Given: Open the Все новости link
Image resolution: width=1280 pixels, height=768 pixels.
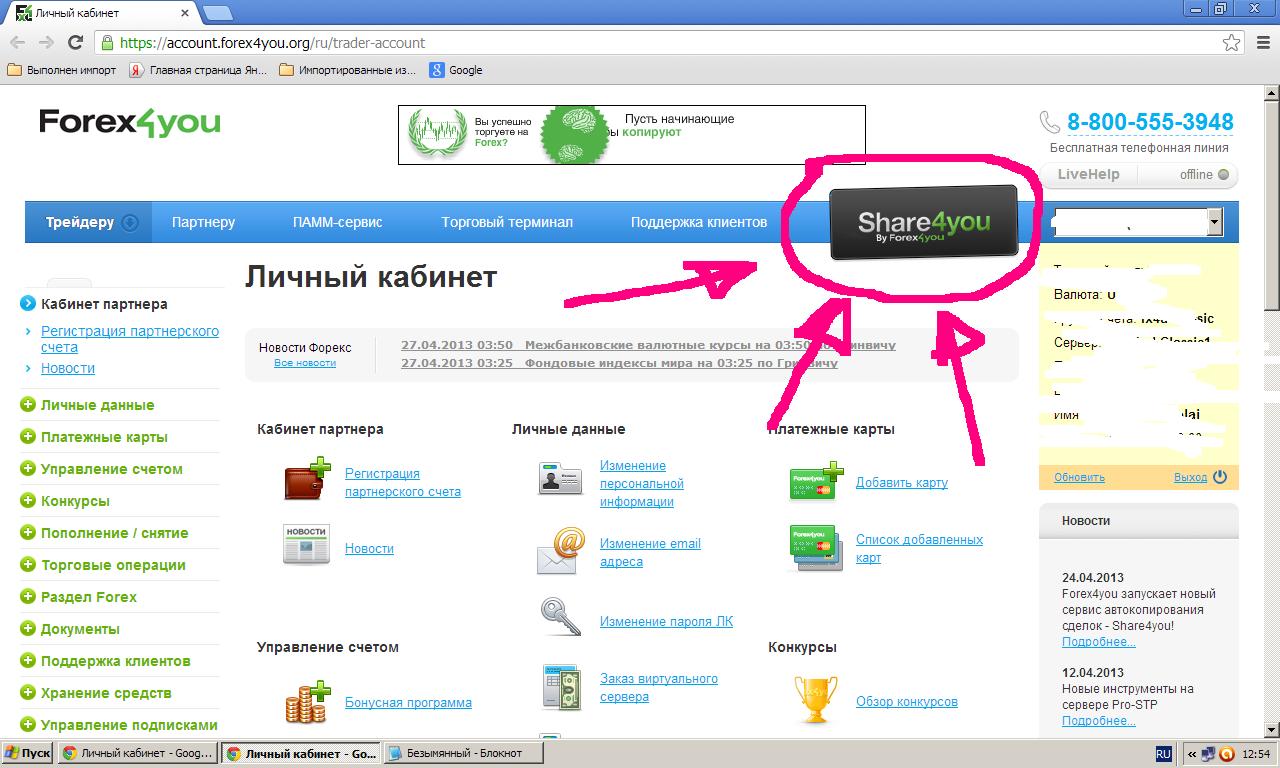Looking at the screenshot, I should click(305, 363).
